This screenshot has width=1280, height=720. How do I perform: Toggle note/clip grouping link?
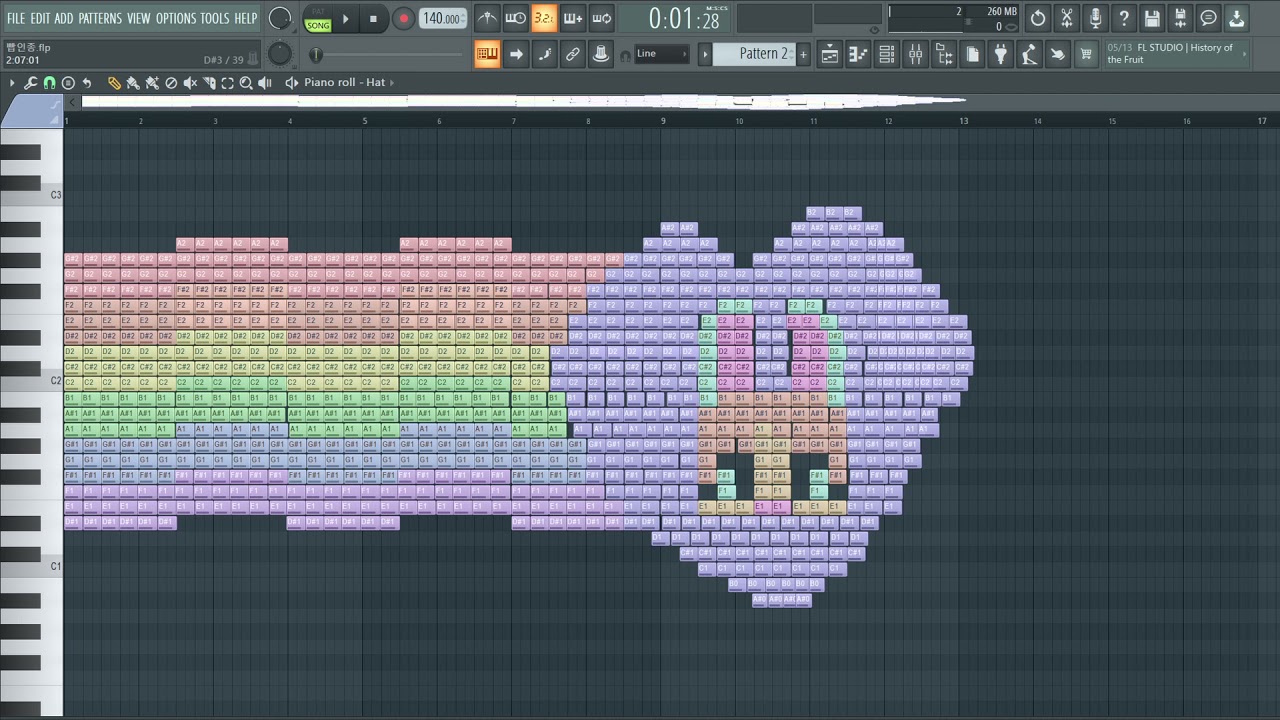pyautogui.click(x=573, y=54)
